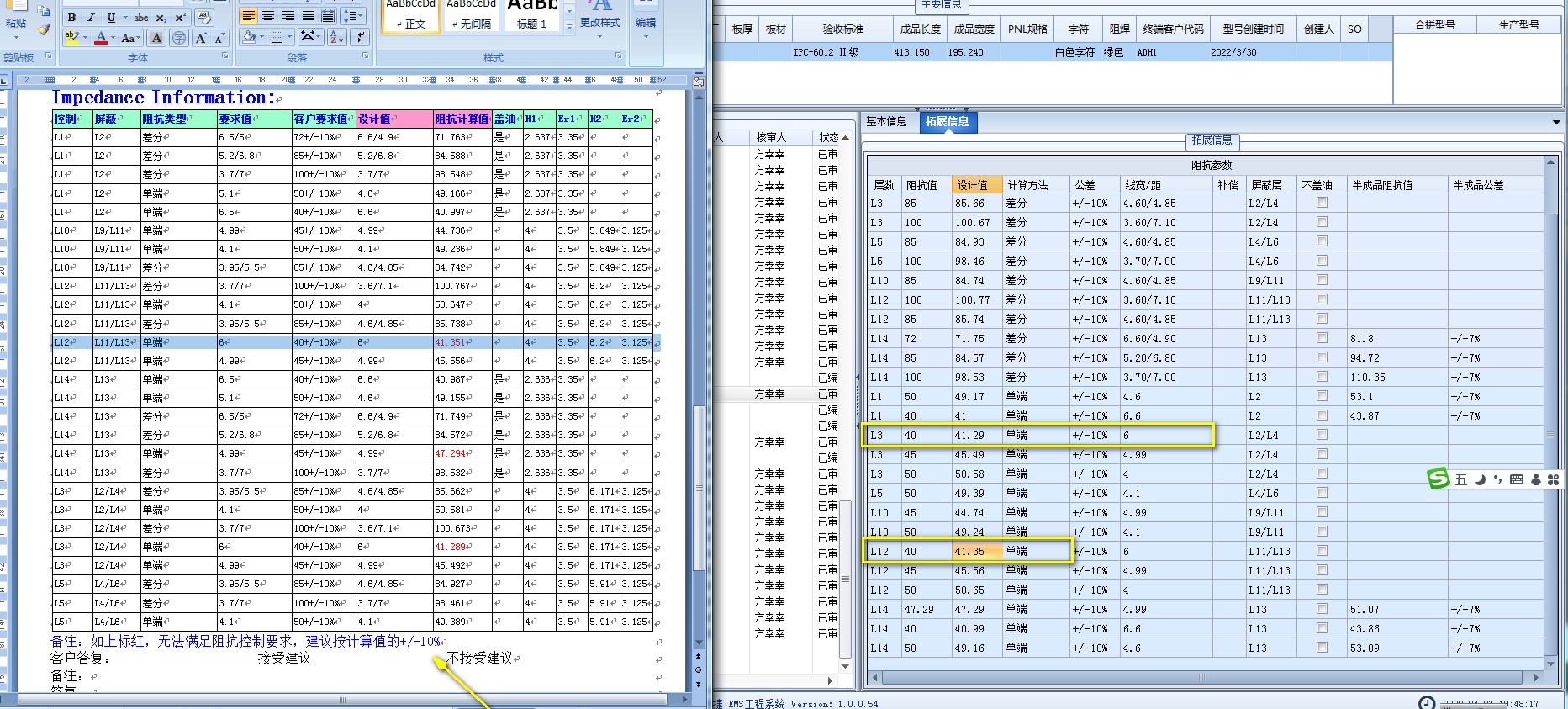Toggle show/hide paragraph marks
This screenshot has height=709, width=1568.
pos(360,37)
